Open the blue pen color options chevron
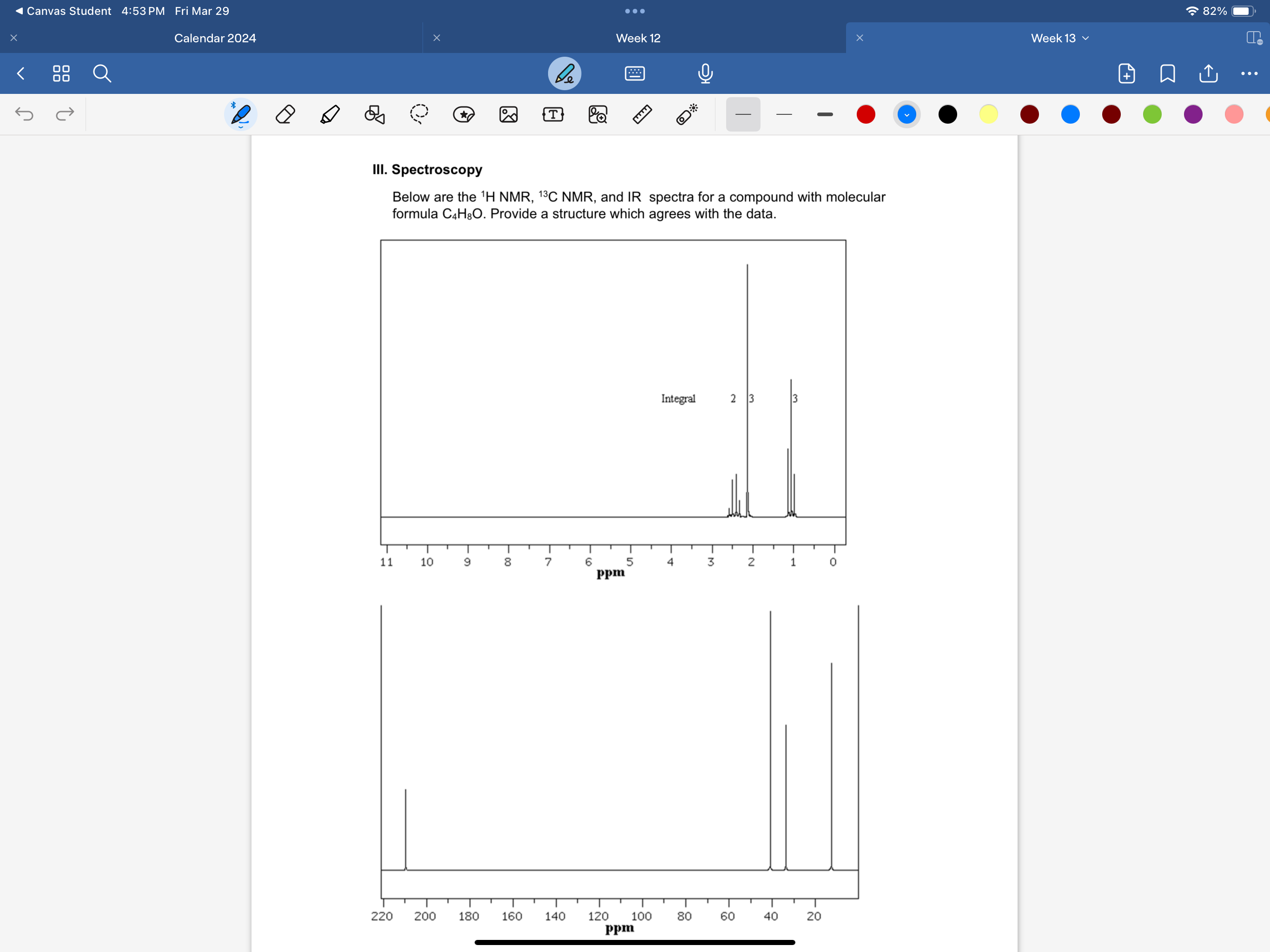Image resolution: width=1270 pixels, height=952 pixels. click(906, 114)
